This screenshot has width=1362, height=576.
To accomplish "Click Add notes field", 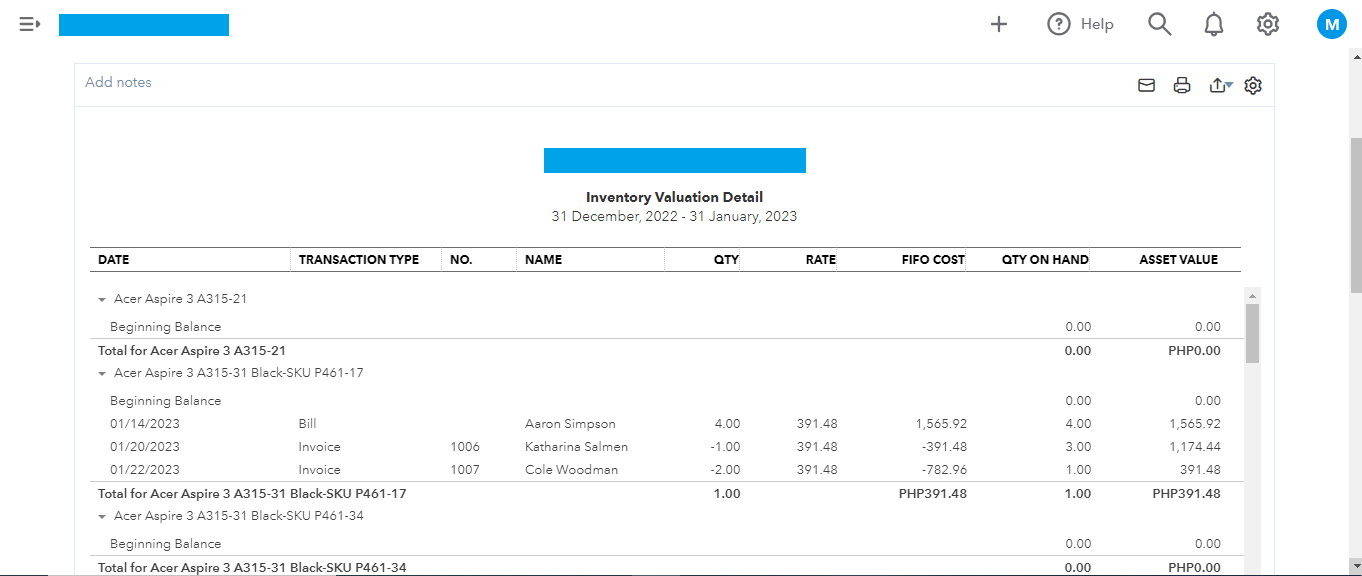I will point(119,82).
